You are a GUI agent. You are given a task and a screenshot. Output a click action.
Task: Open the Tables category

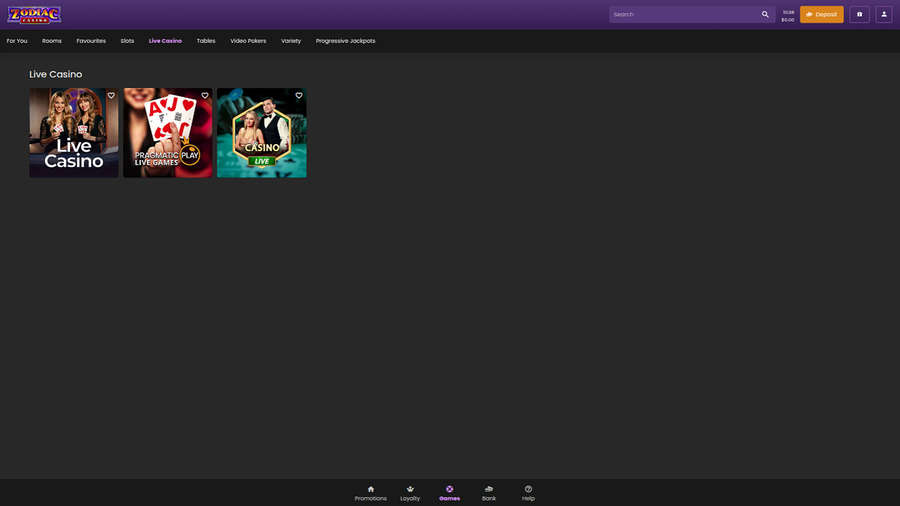pyautogui.click(x=206, y=41)
